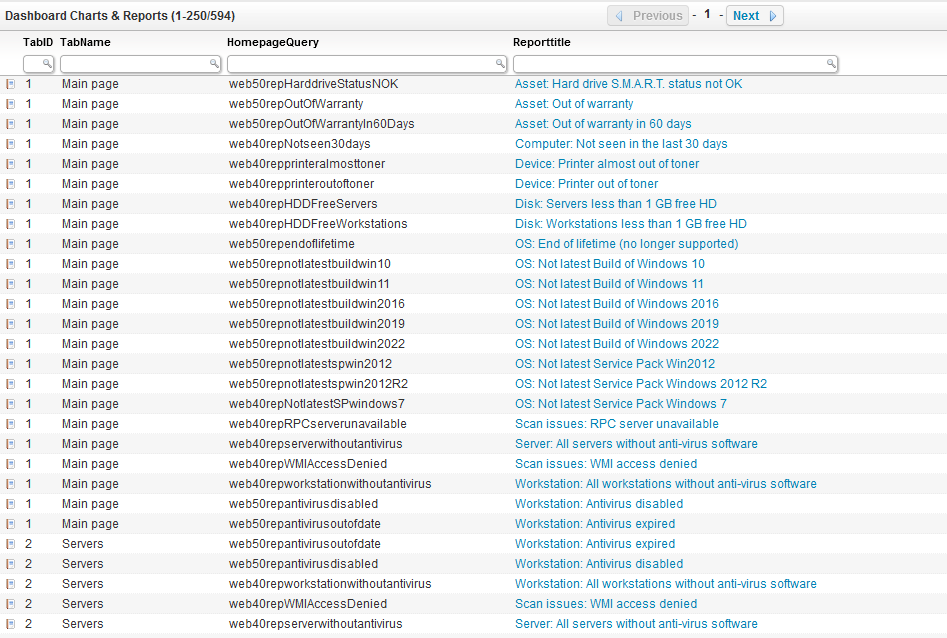Open 'Disk: Servers less than 1 GB free HD'
This screenshot has width=947, height=638.
pyautogui.click(x=615, y=204)
